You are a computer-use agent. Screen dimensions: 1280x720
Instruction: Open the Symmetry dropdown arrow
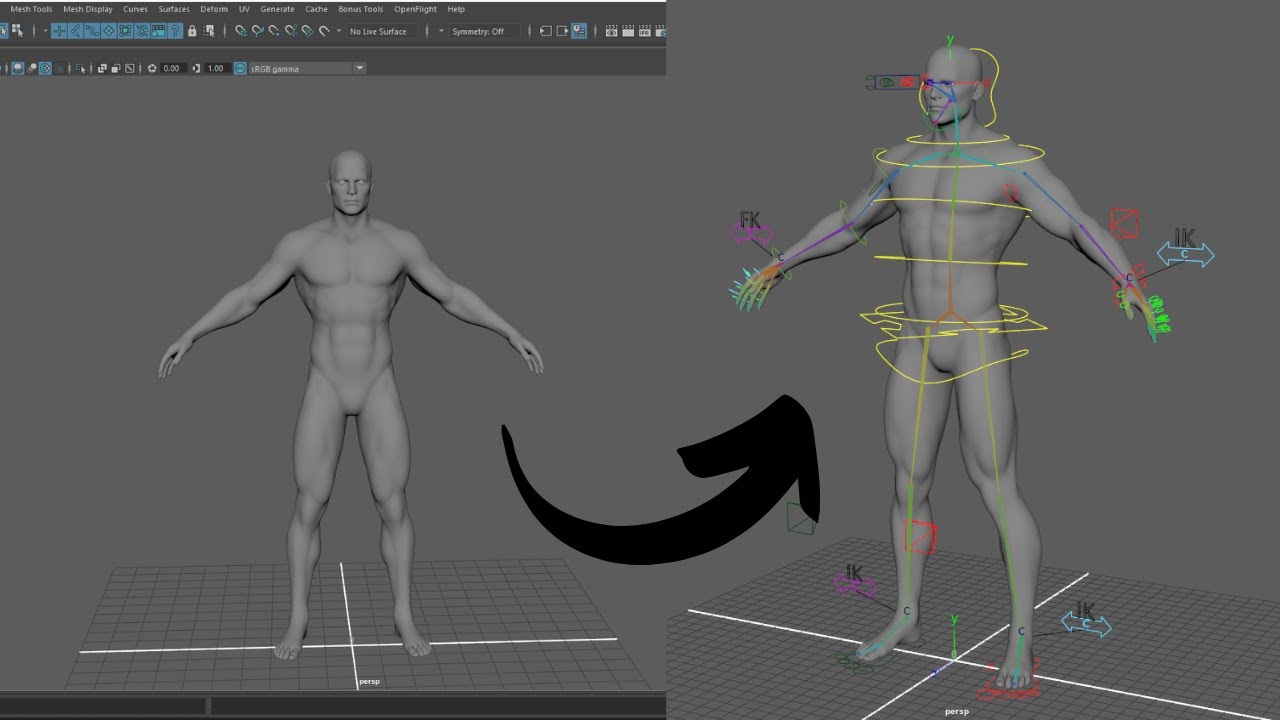pyautogui.click(x=441, y=31)
